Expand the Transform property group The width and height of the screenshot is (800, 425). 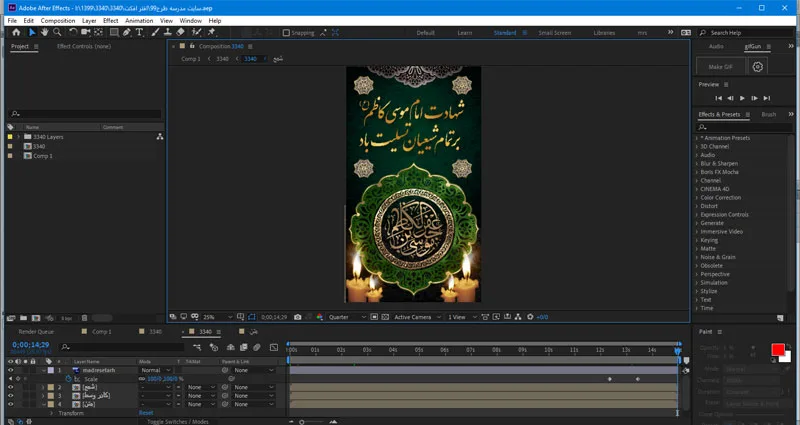pyautogui.click(x=51, y=413)
